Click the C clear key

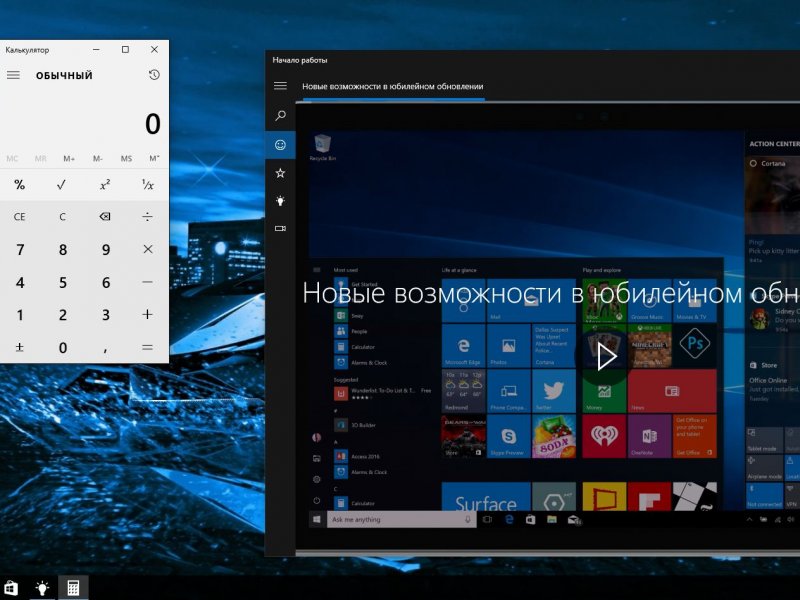62,217
